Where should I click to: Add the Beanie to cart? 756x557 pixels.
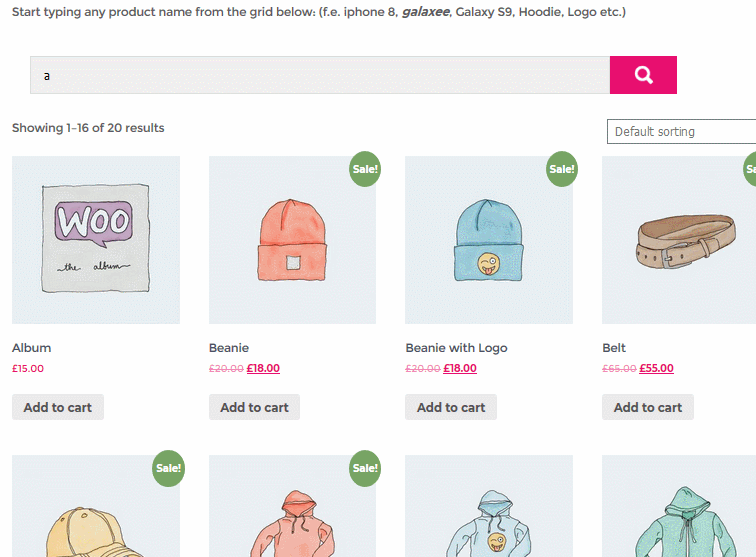pos(254,407)
